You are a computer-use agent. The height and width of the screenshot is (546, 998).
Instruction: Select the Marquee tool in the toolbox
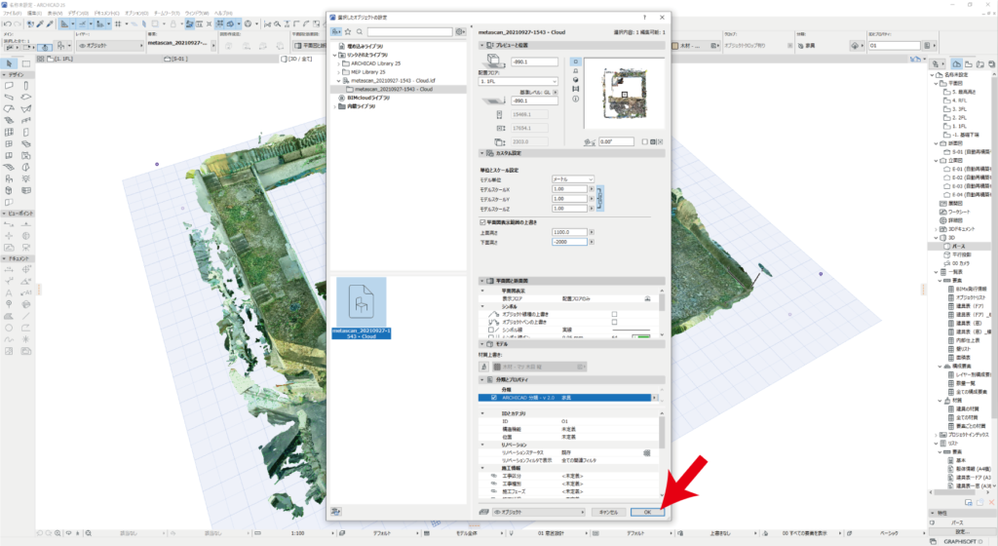click(x=25, y=64)
